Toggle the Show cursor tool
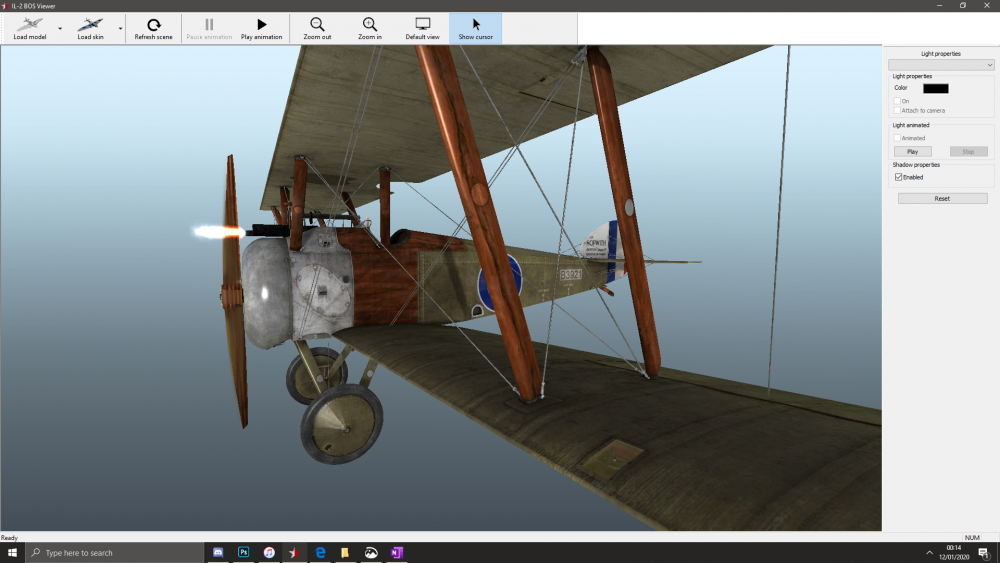The image size is (1000, 563). tap(476, 28)
